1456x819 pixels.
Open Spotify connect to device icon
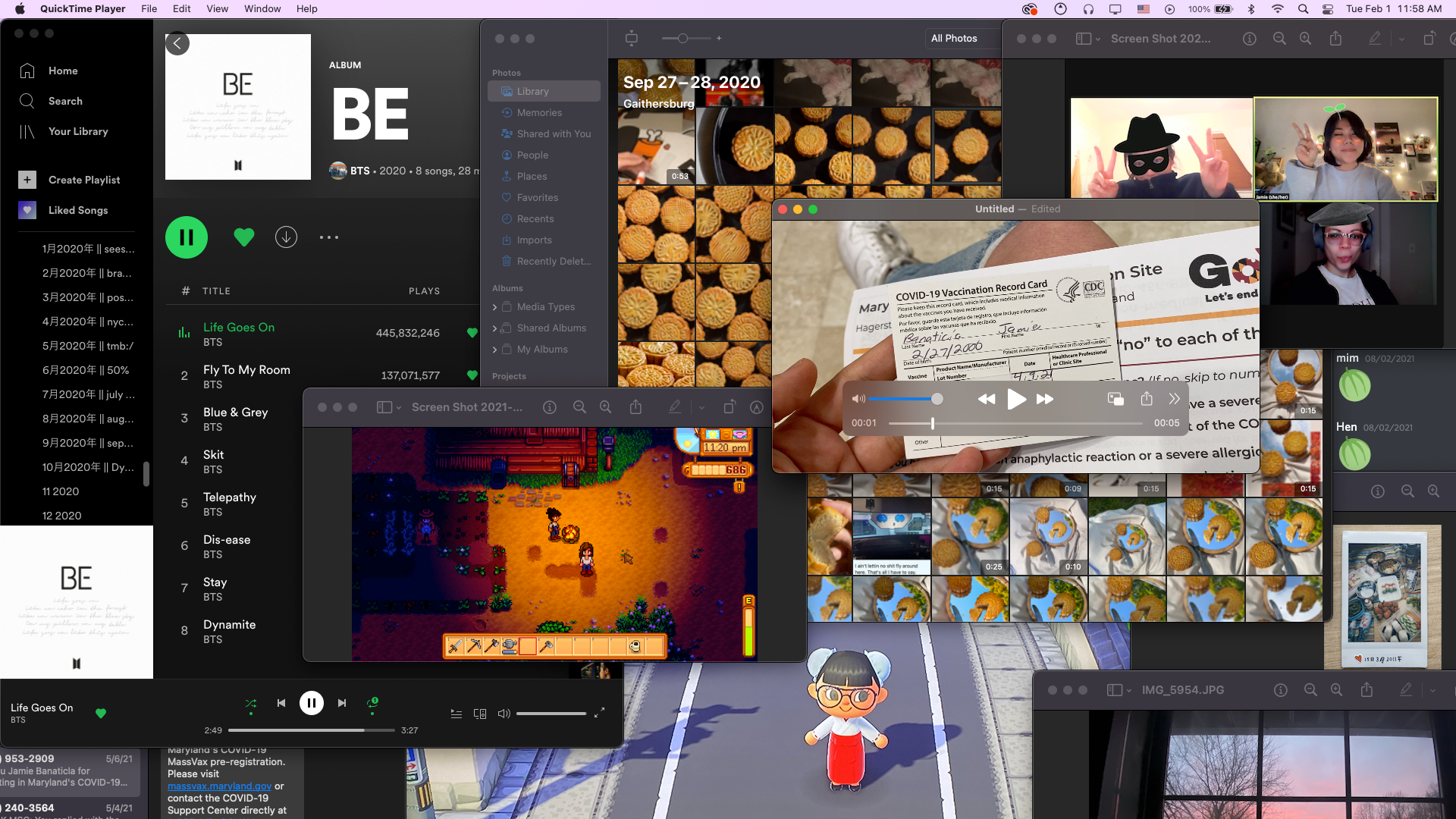coord(480,714)
